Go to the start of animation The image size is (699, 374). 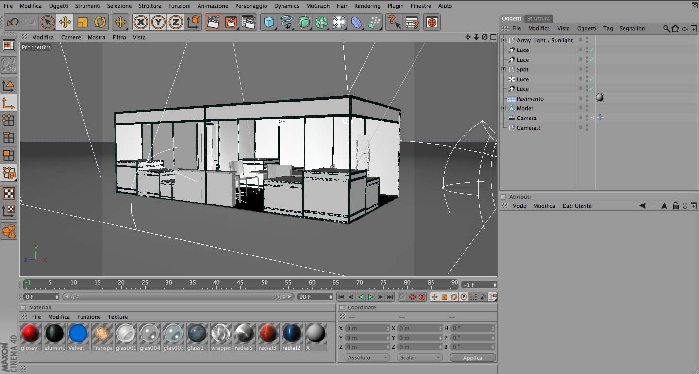341,297
